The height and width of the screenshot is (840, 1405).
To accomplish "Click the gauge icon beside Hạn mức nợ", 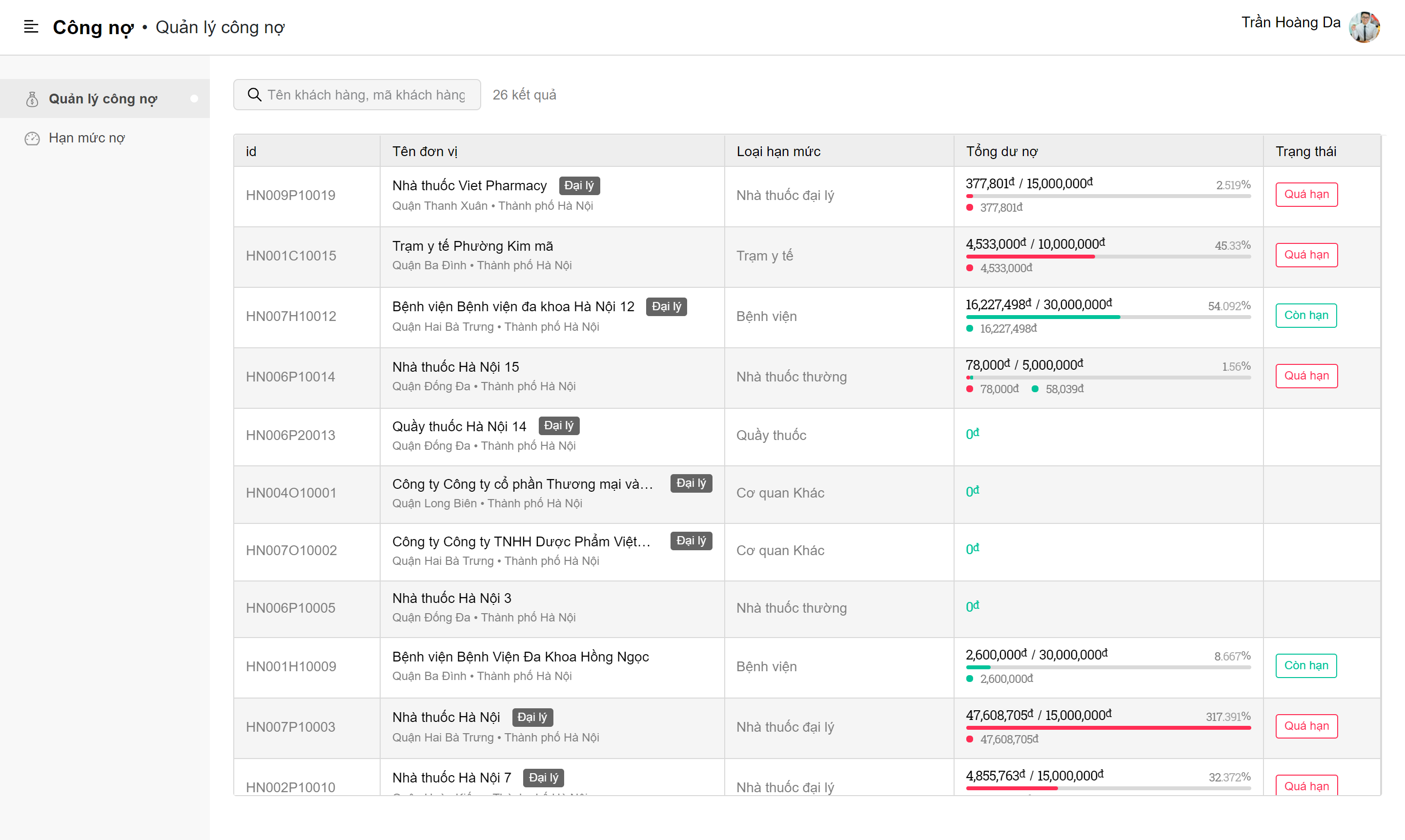I will pos(32,138).
